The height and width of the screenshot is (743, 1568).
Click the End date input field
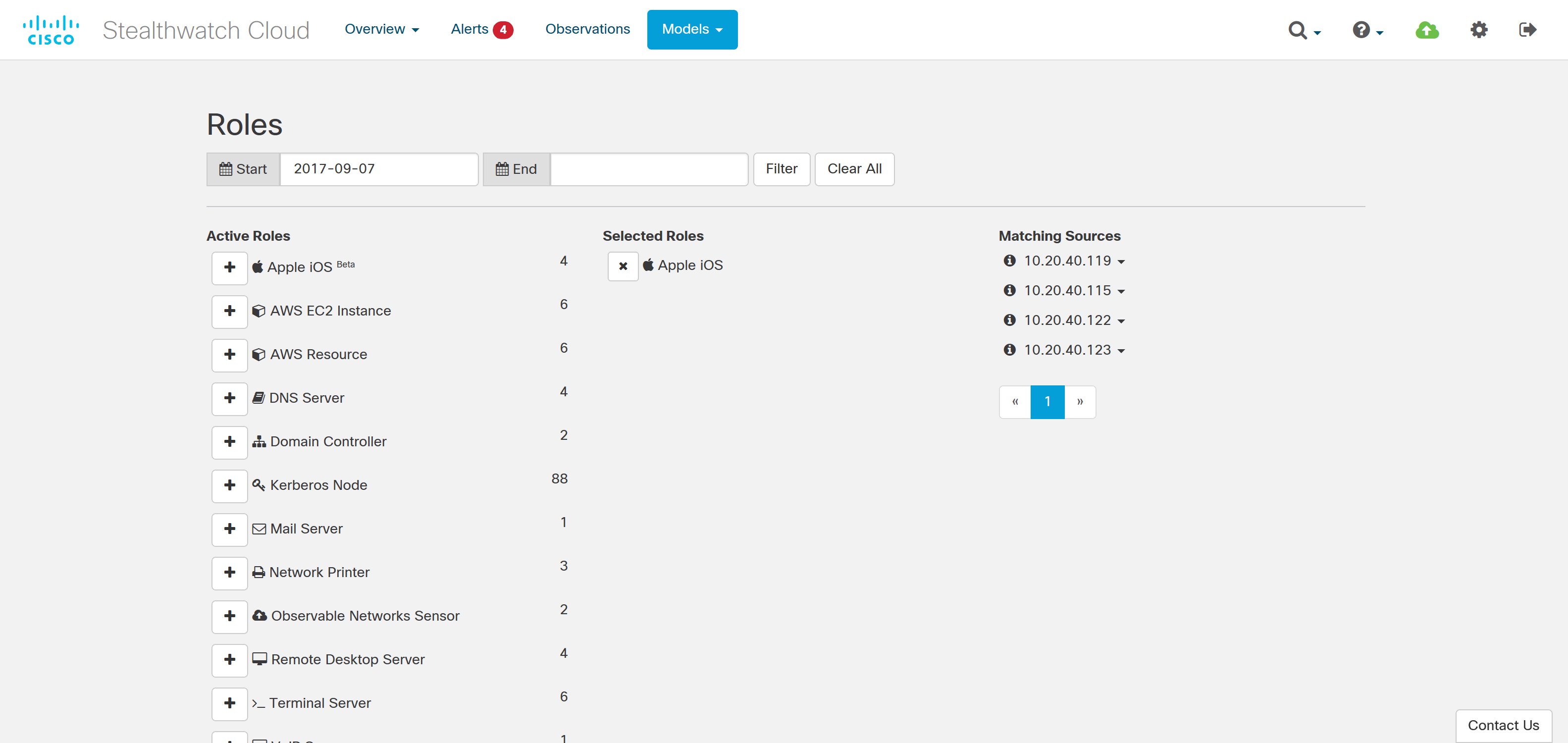click(x=648, y=169)
